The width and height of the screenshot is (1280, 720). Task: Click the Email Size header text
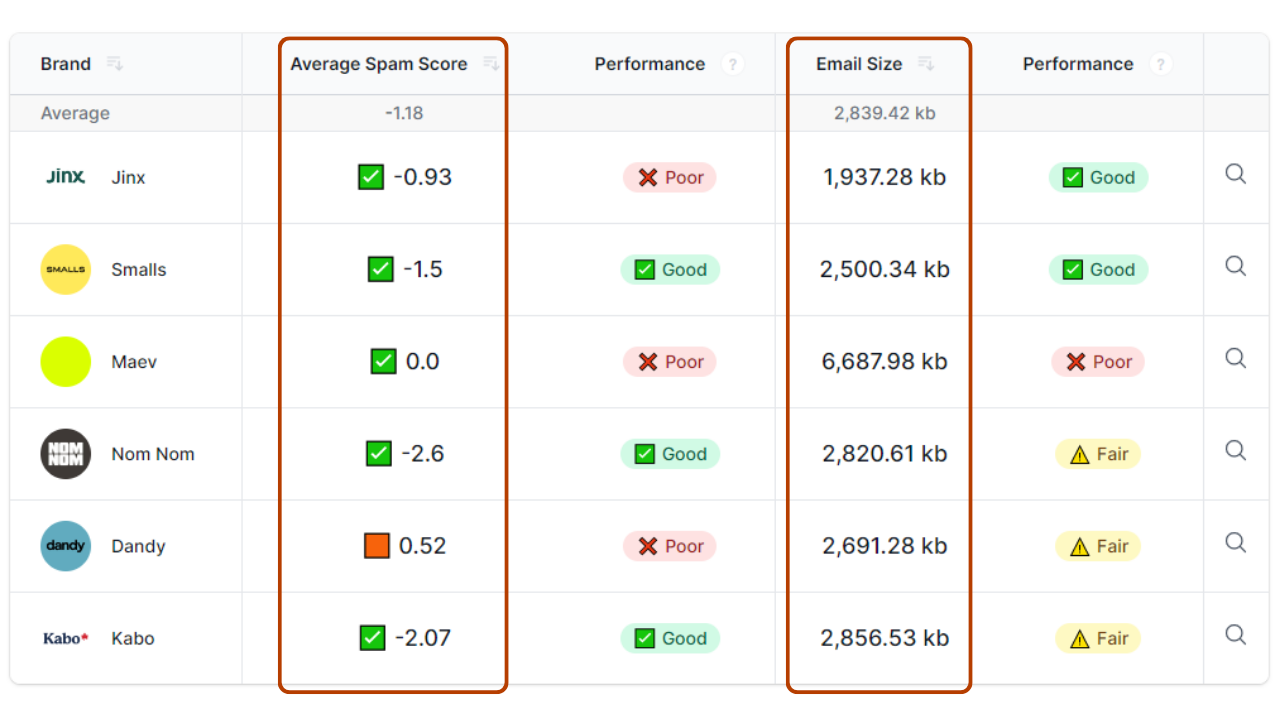859,64
